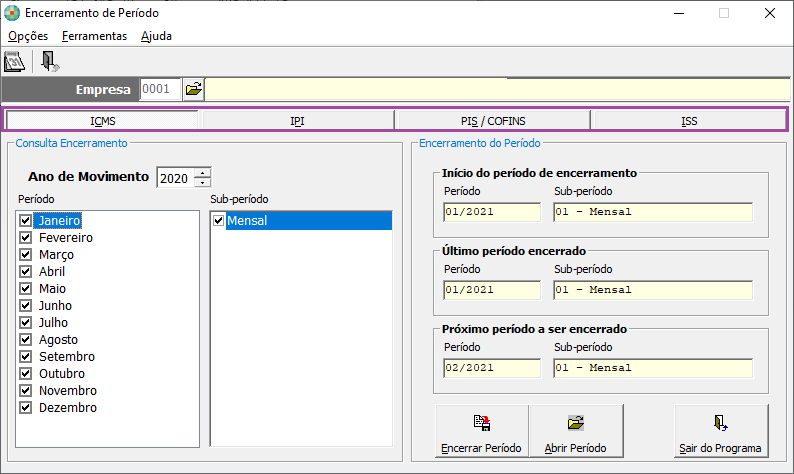Select the Mensal row in Sub-período list
This screenshot has width=794, height=474.
[x=301, y=220]
